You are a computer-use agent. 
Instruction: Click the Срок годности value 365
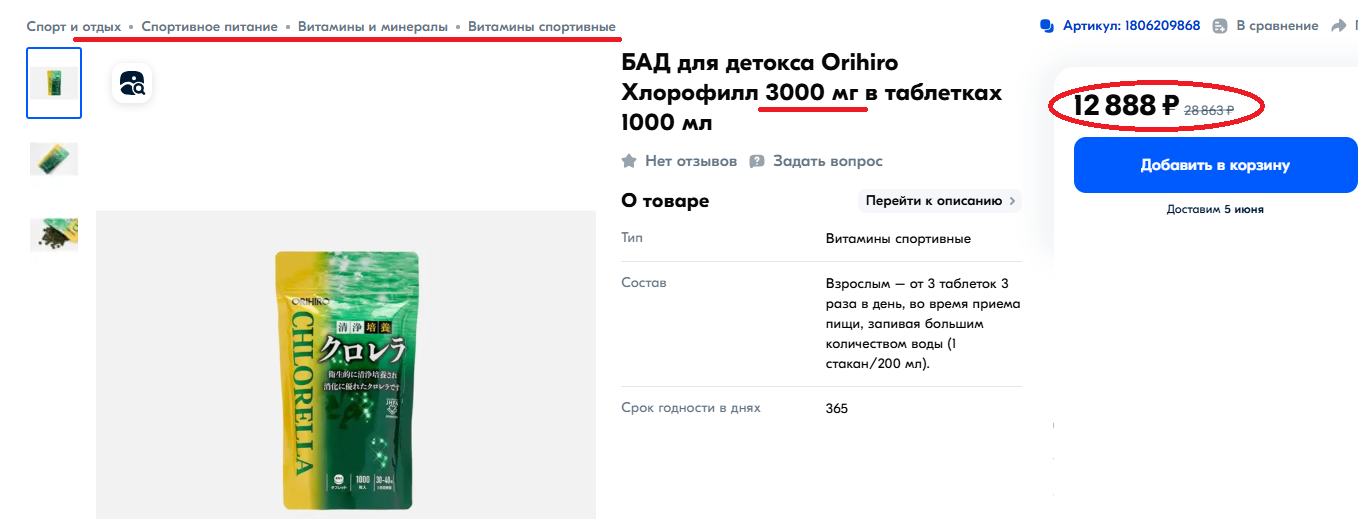pos(837,409)
